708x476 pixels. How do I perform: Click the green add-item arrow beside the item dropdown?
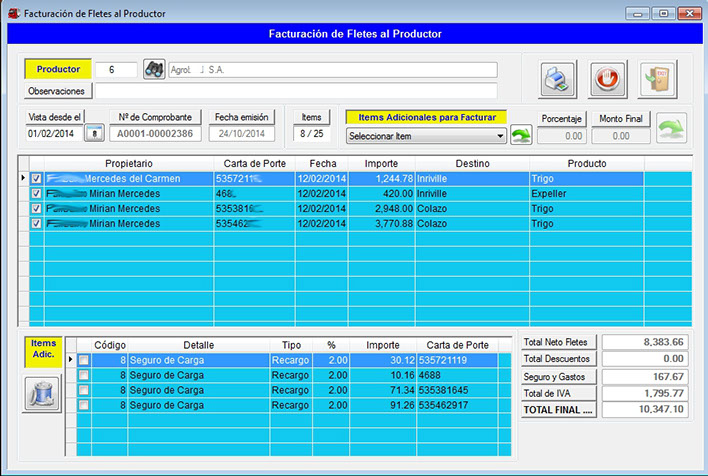(x=521, y=135)
